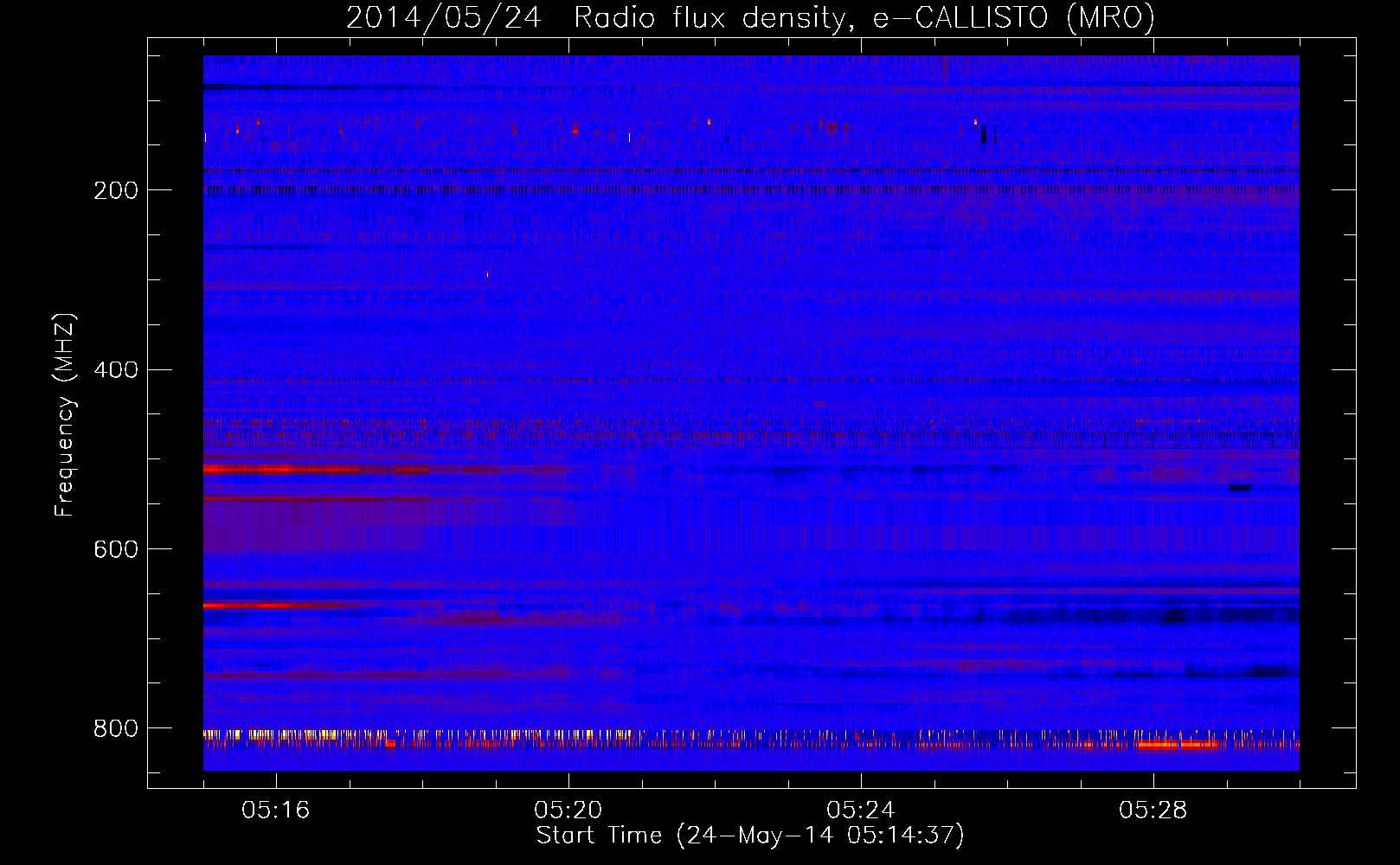Click the 600 MHz frequency tick label
This screenshot has height=865, width=1400.
tap(116, 549)
